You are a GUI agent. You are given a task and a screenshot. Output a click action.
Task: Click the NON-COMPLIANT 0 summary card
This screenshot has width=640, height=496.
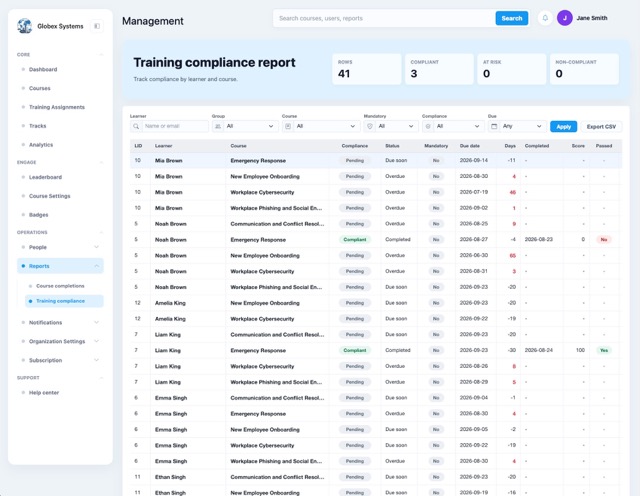[x=584, y=69]
